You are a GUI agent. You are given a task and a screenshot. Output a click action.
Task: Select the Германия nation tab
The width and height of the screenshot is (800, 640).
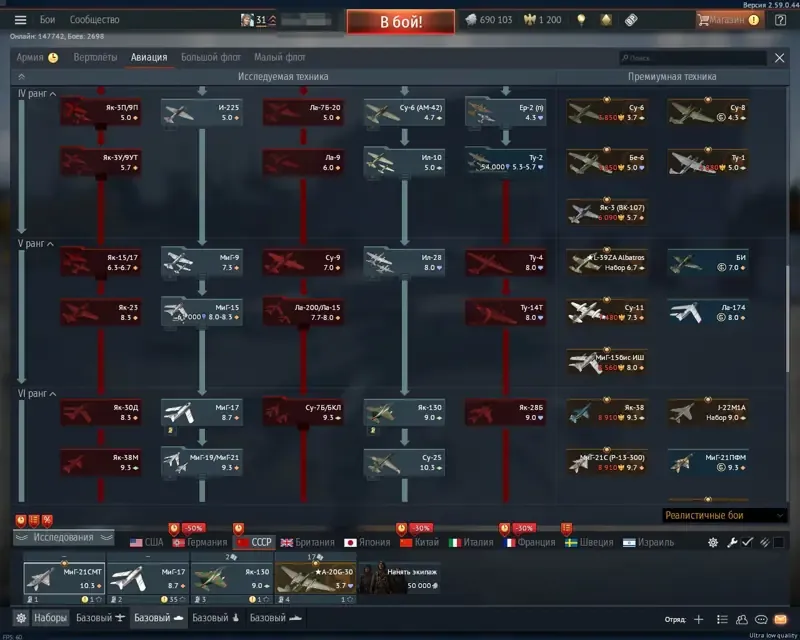tap(200, 543)
